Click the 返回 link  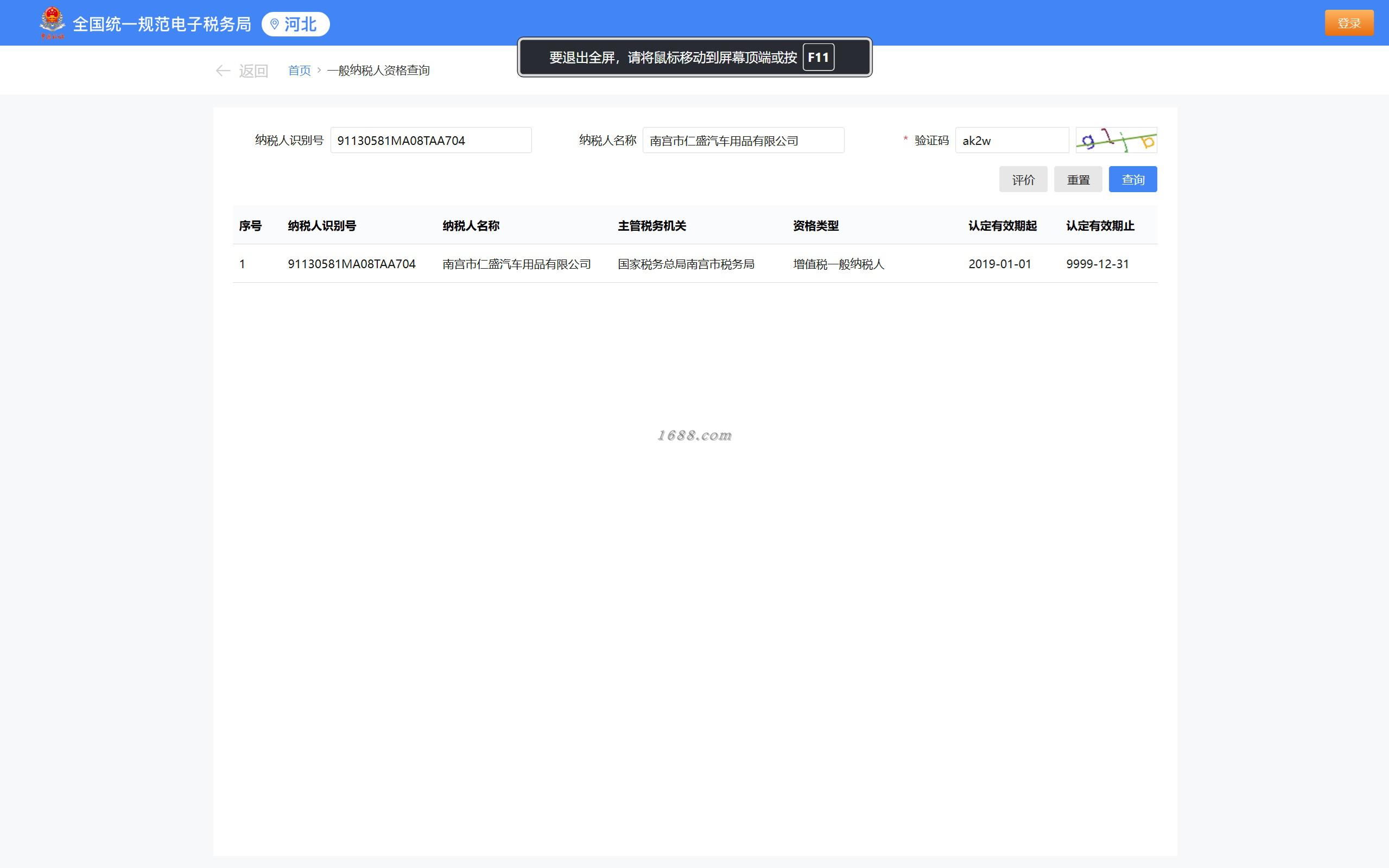(x=253, y=71)
